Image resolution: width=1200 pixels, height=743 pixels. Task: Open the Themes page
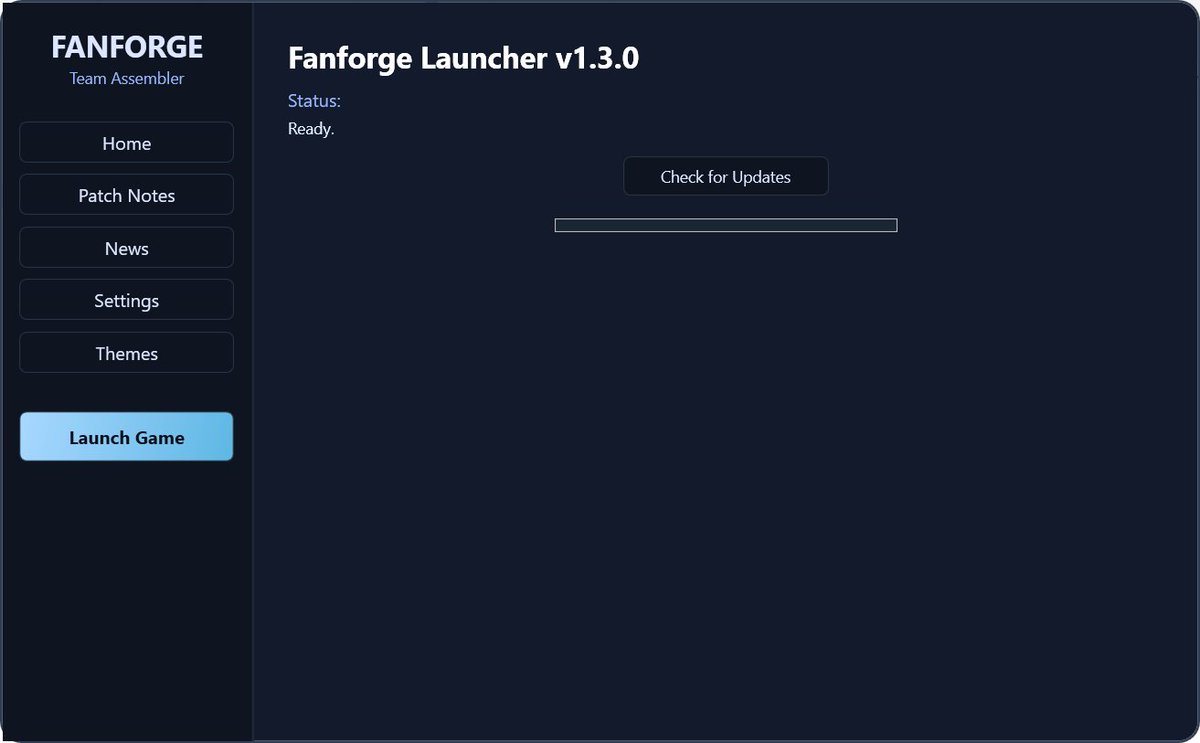126,353
